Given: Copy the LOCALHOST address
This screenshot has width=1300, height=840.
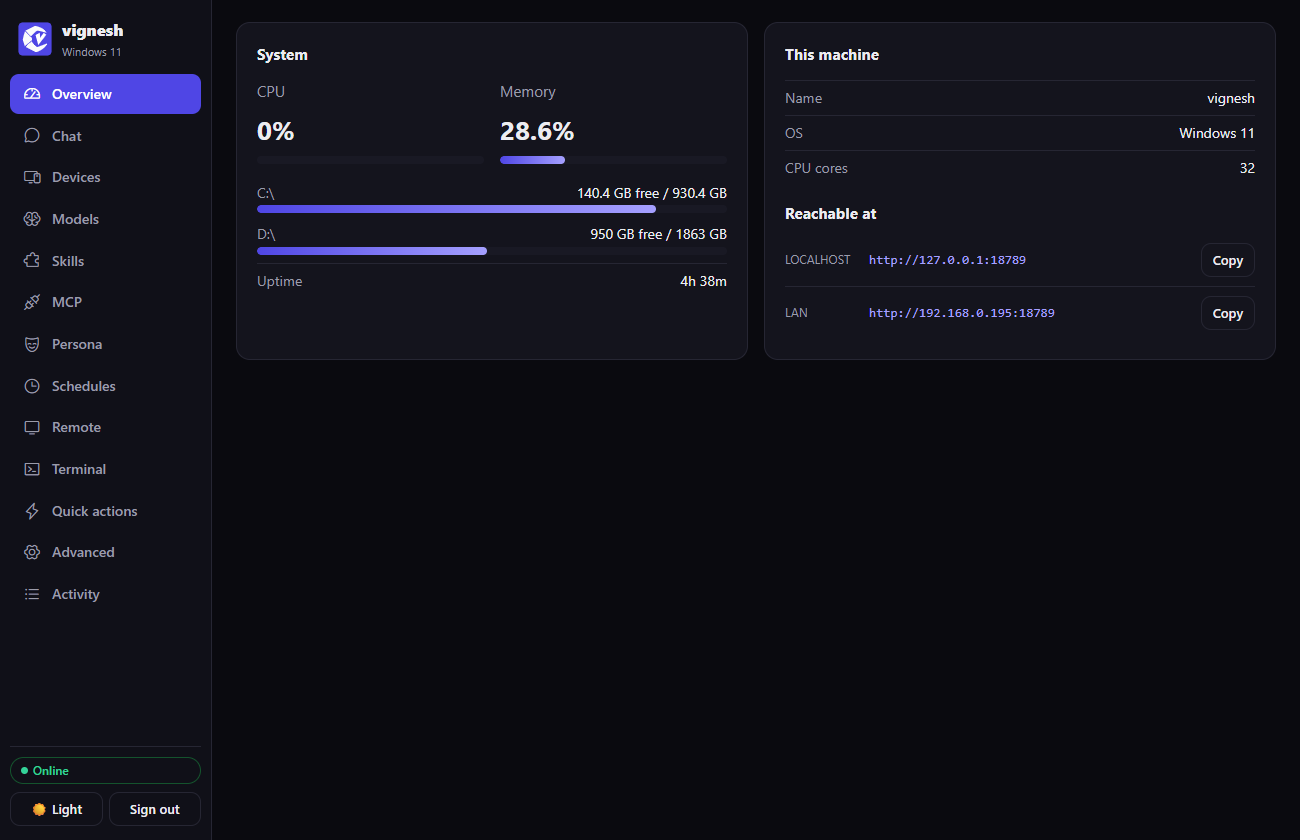Looking at the screenshot, I should pyautogui.click(x=1227, y=260).
